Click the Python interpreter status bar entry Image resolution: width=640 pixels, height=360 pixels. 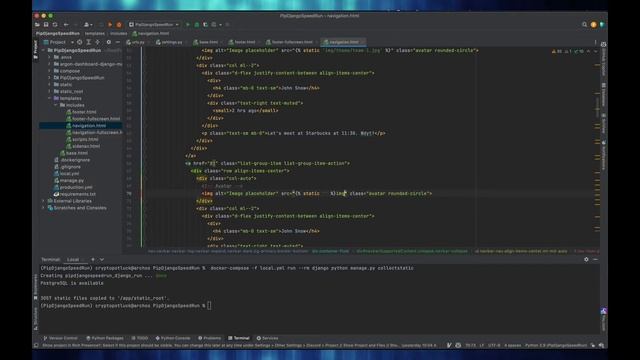coord(556,345)
